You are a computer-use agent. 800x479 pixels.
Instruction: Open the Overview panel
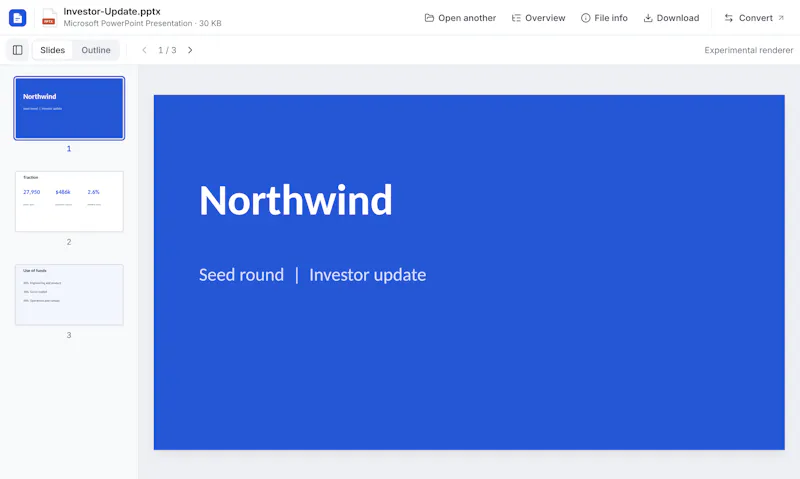click(538, 18)
